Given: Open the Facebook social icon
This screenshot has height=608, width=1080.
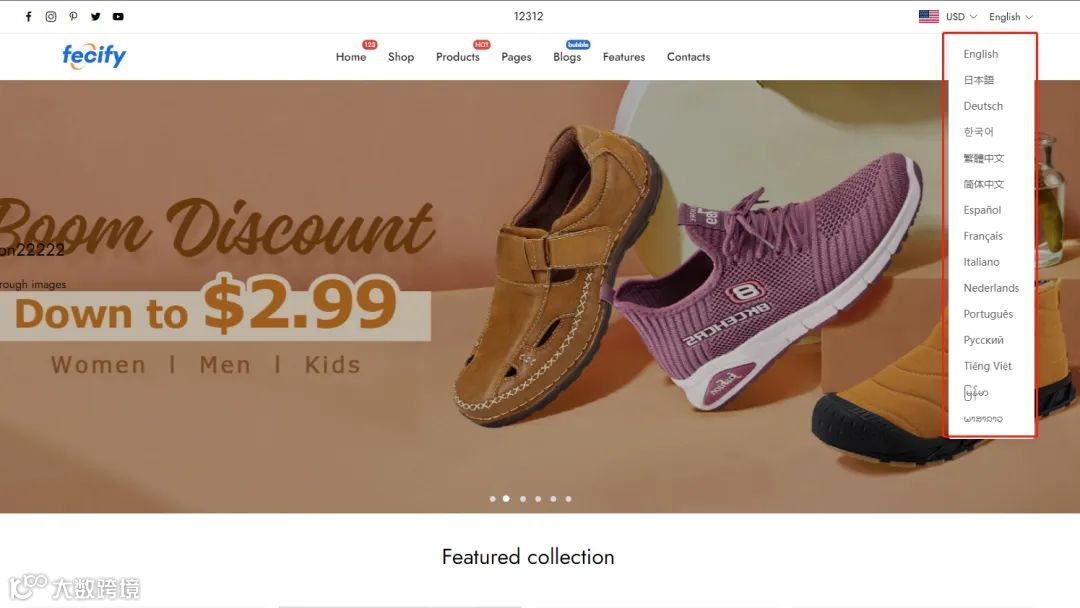Looking at the screenshot, I should pos(28,17).
